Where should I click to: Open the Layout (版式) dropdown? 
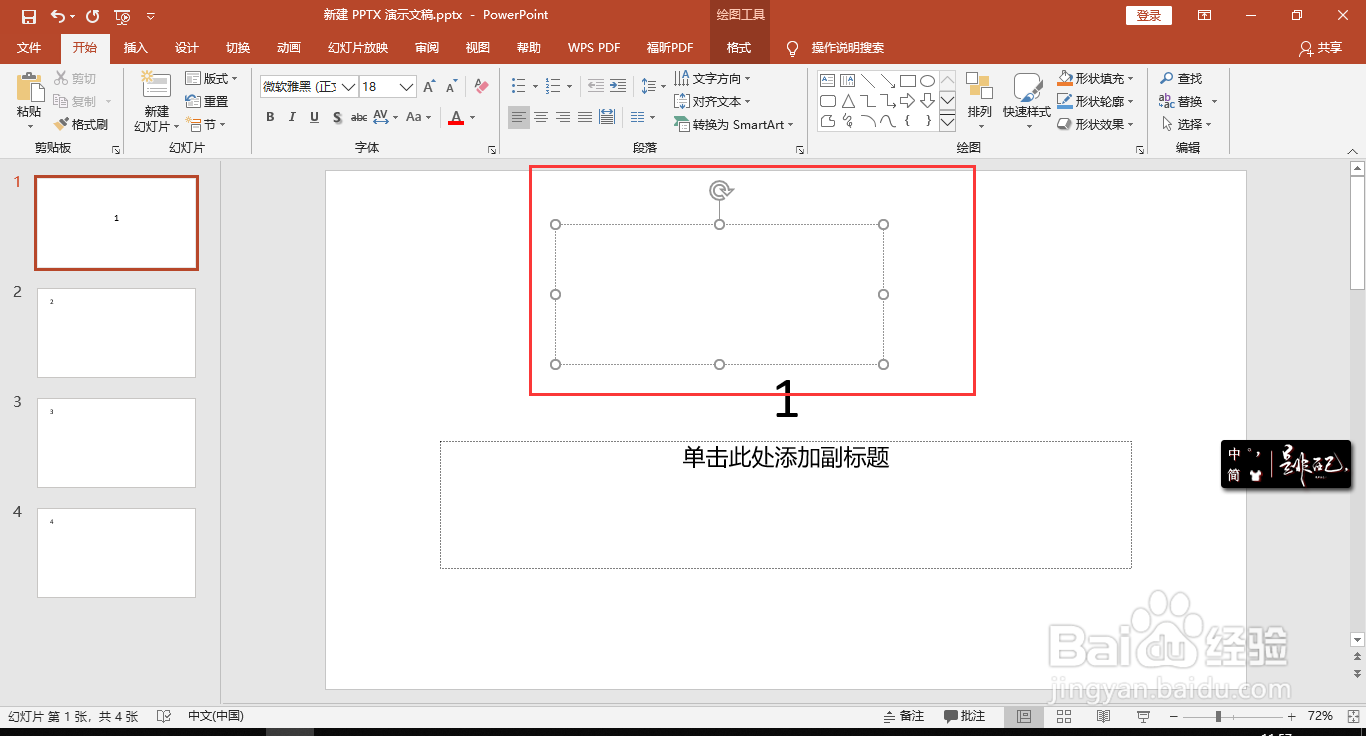point(212,79)
